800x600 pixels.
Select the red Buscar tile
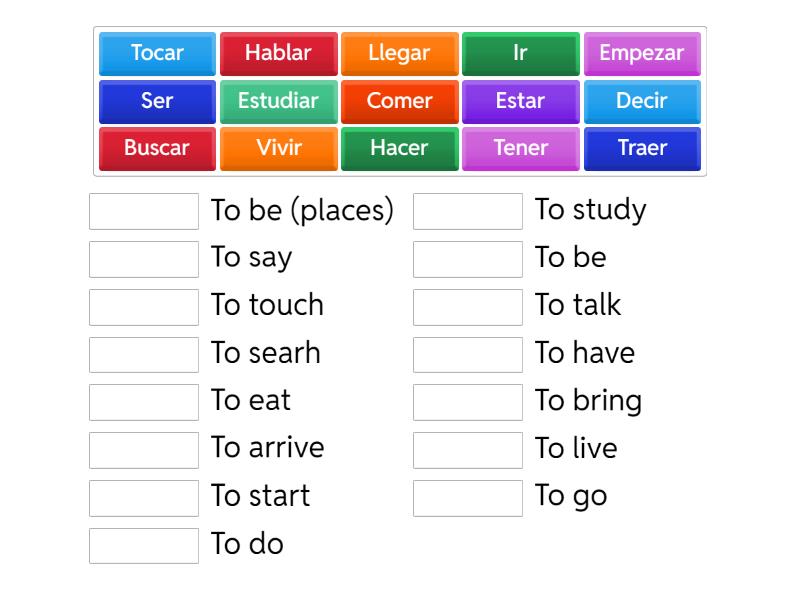(157, 148)
